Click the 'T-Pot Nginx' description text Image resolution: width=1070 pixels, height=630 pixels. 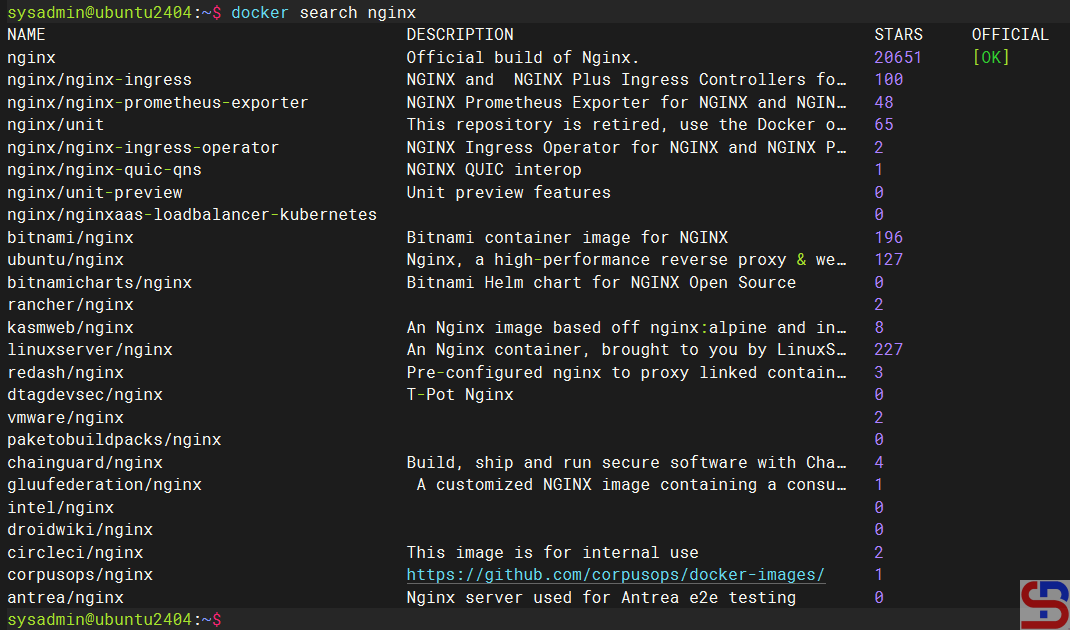click(459, 395)
